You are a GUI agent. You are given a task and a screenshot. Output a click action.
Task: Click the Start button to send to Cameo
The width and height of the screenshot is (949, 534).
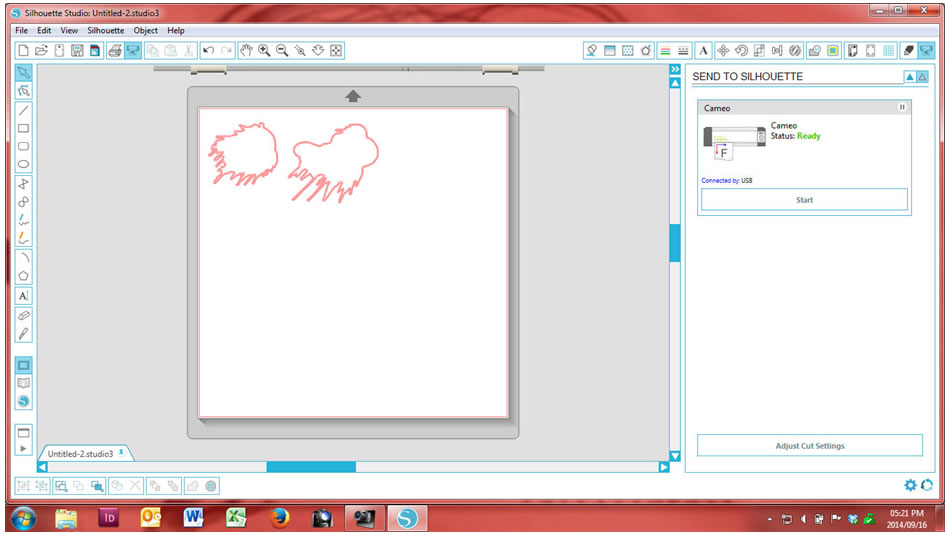[x=804, y=200]
